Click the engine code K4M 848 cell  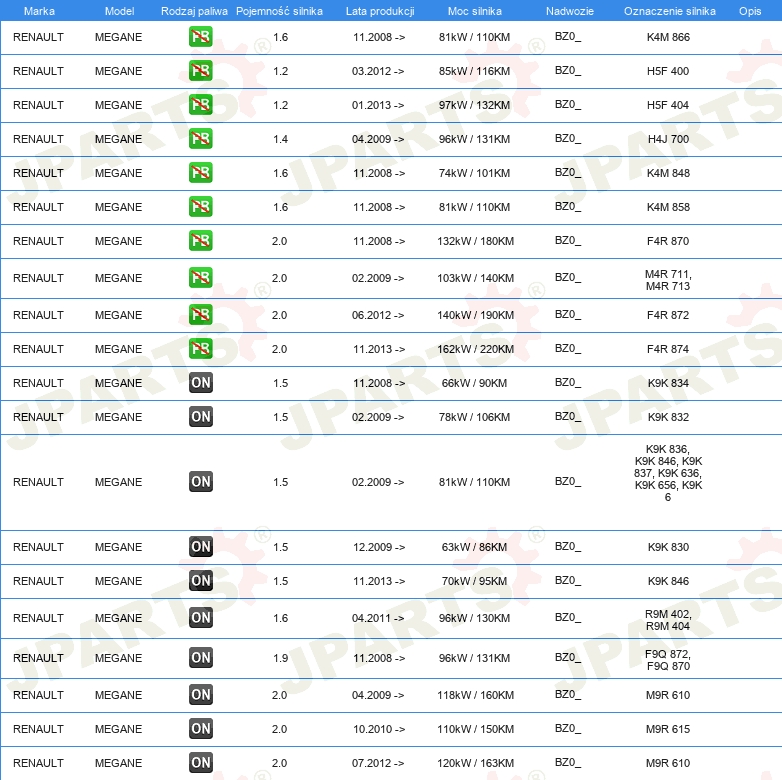pyautogui.click(x=668, y=173)
